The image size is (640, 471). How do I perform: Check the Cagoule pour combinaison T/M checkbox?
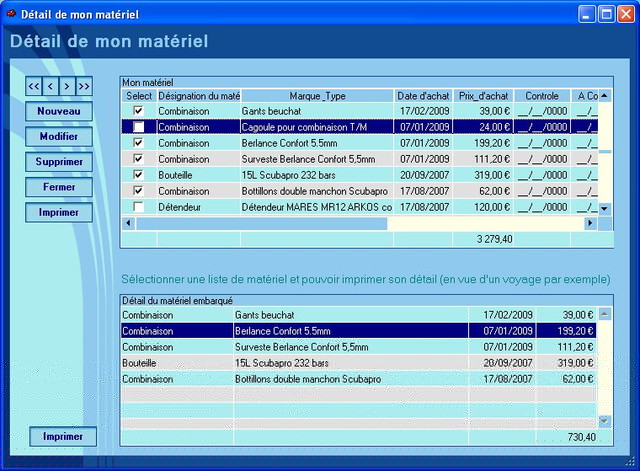(139, 127)
